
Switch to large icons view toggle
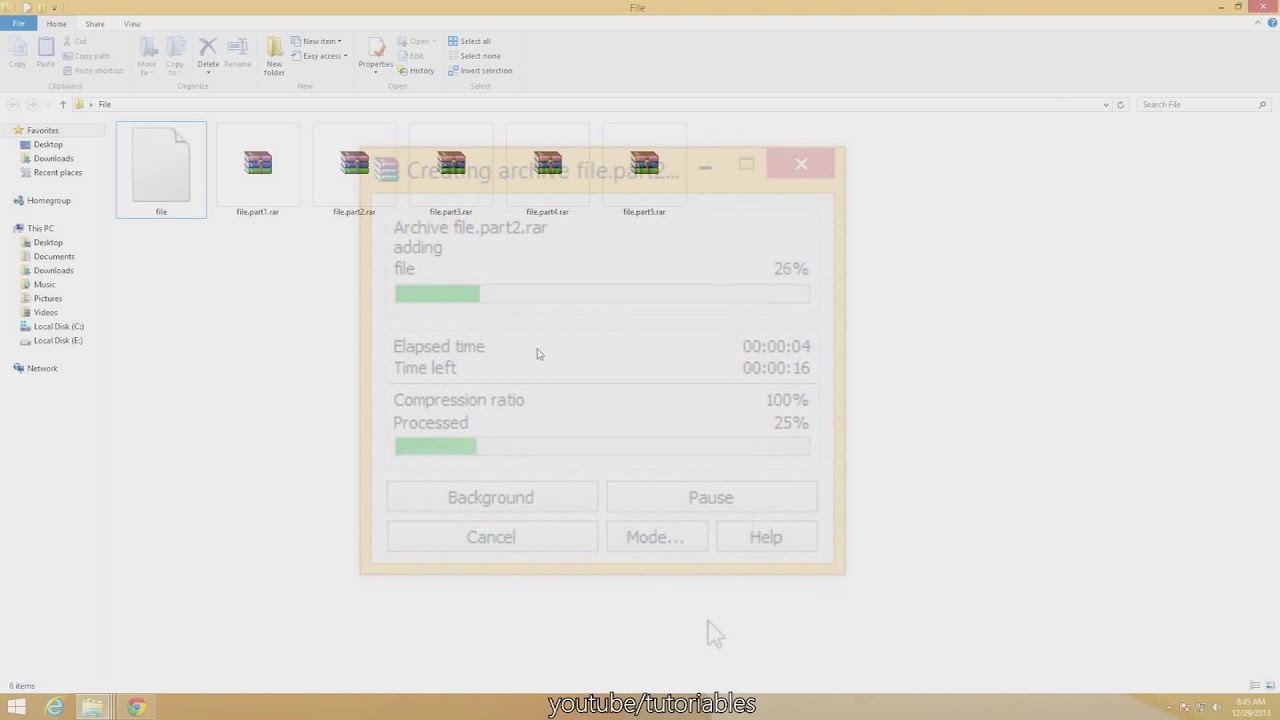click(1270, 685)
